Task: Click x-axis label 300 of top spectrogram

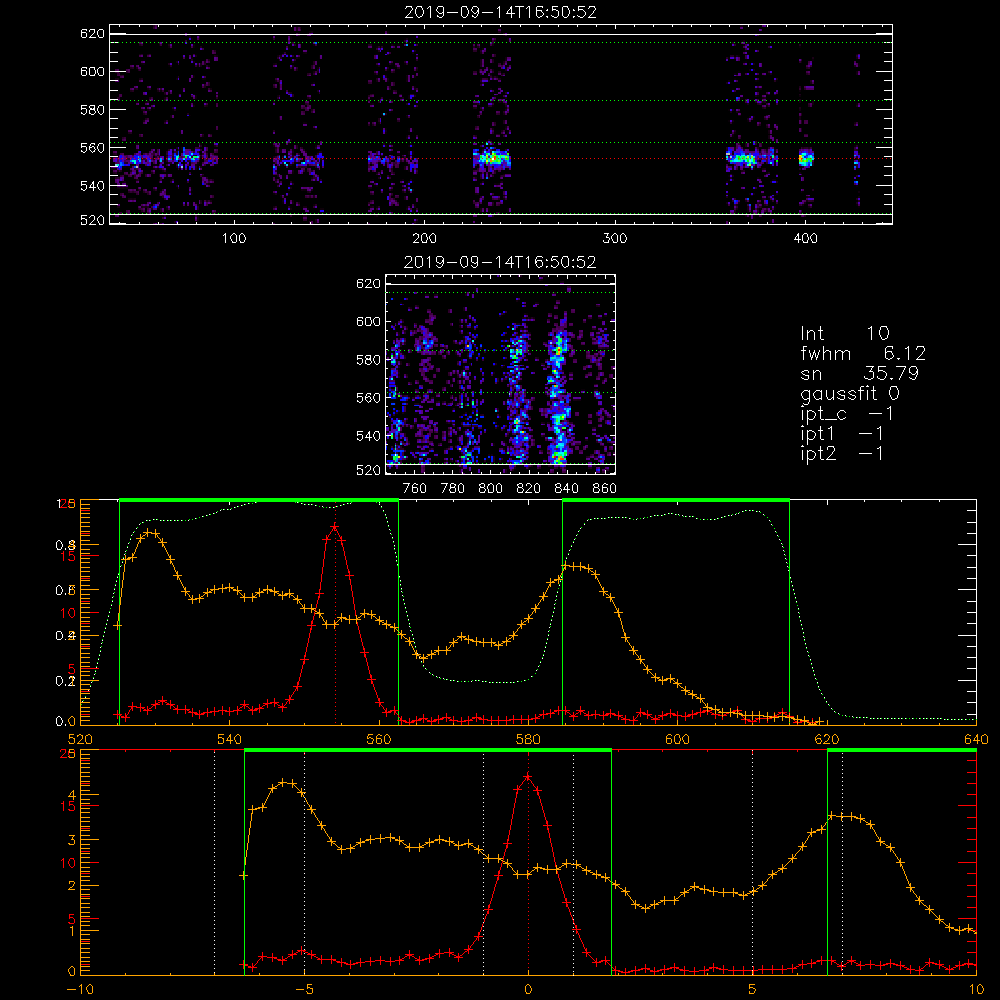Action: click(615, 238)
